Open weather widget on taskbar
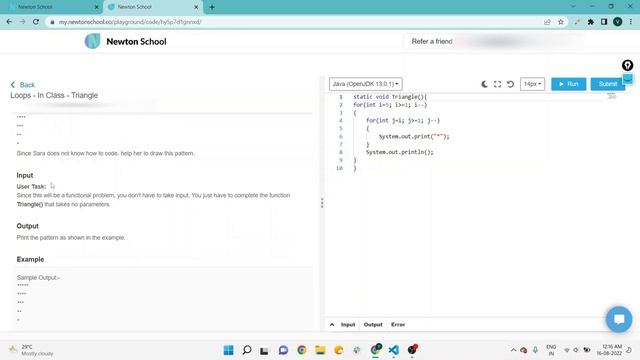This screenshot has height=360, width=640. pos(31,350)
